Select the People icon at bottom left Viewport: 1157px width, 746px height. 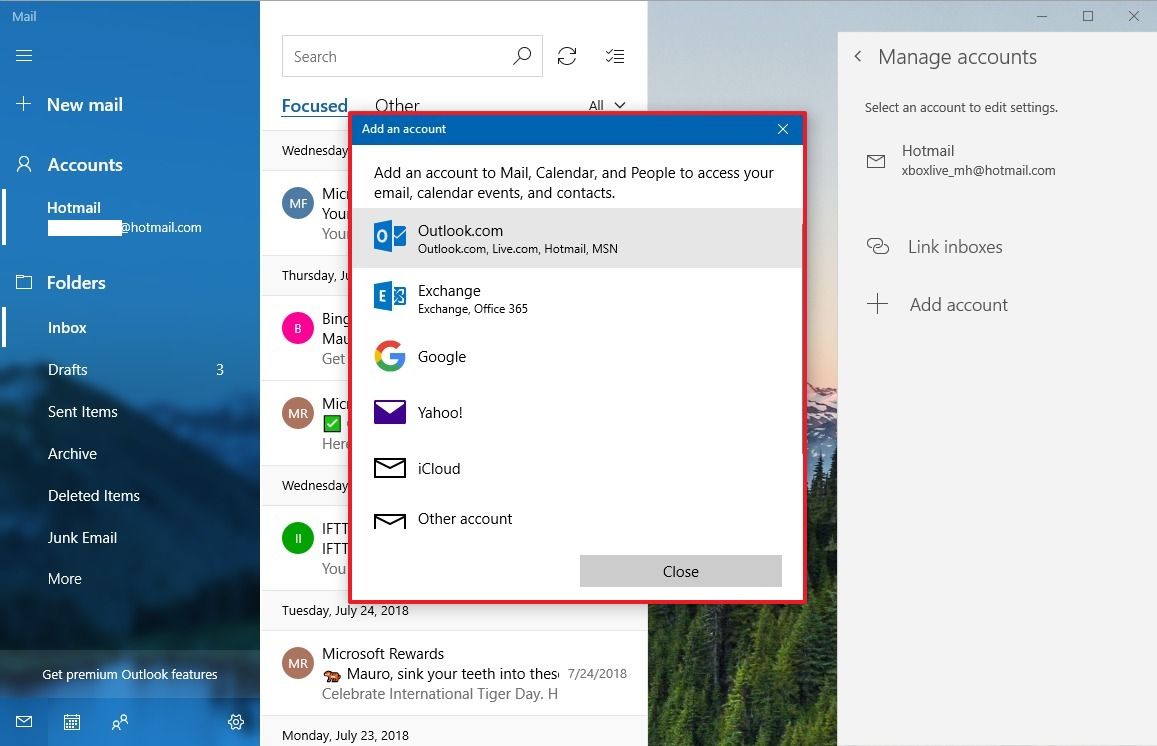(x=120, y=721)
